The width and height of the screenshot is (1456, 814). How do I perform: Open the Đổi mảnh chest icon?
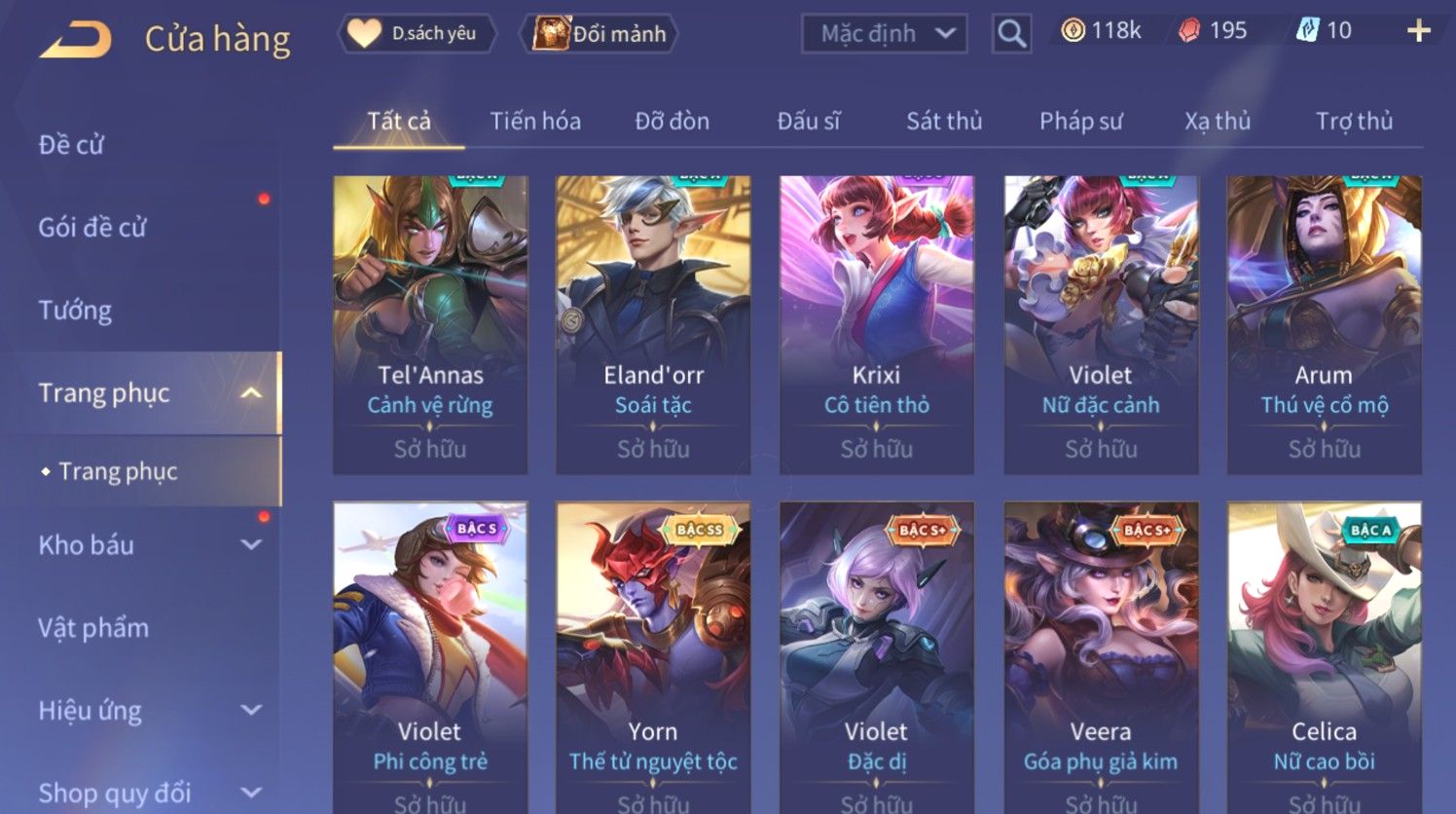(551, 33)
